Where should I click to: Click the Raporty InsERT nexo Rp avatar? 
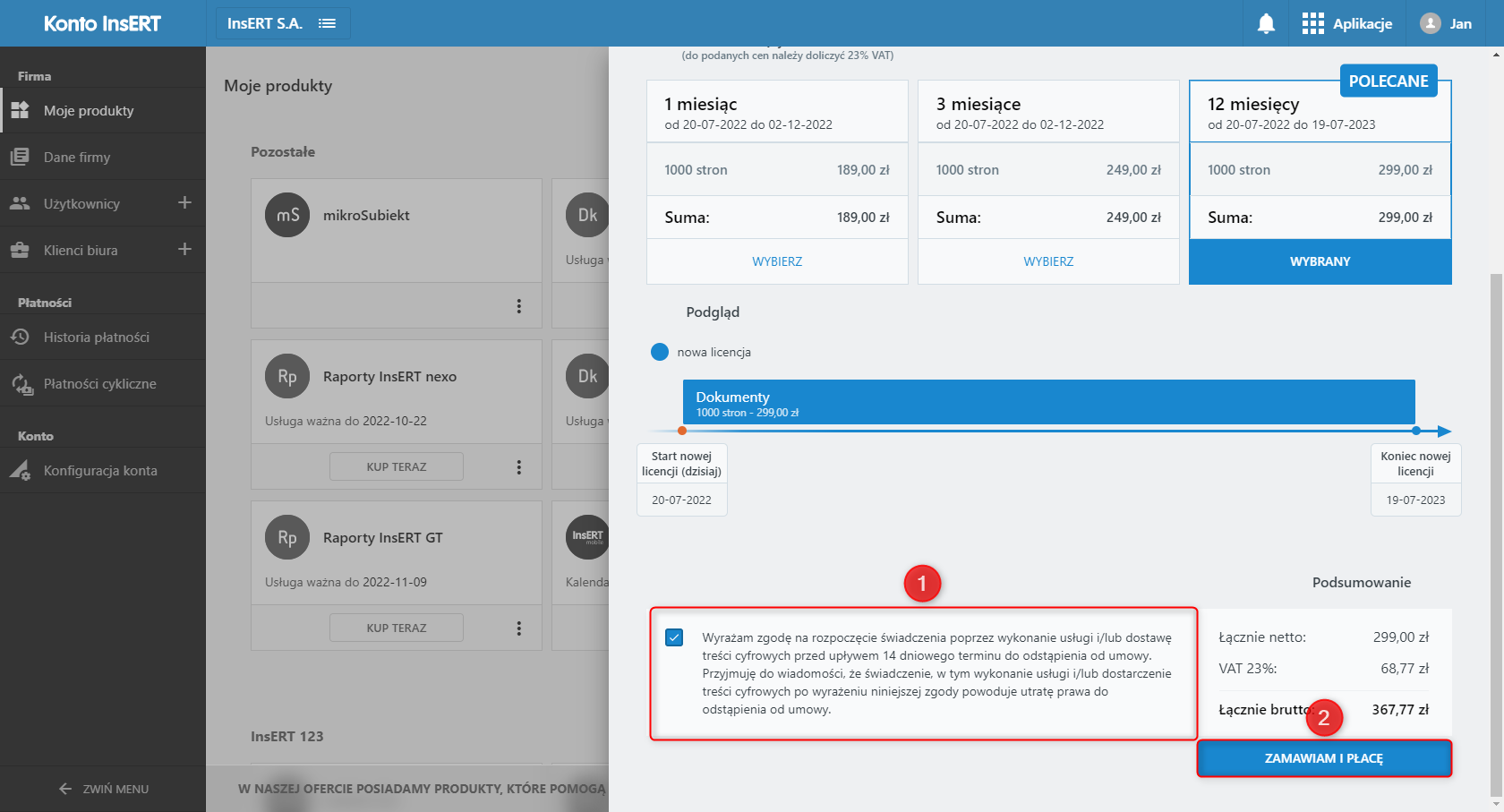point(287,376)
